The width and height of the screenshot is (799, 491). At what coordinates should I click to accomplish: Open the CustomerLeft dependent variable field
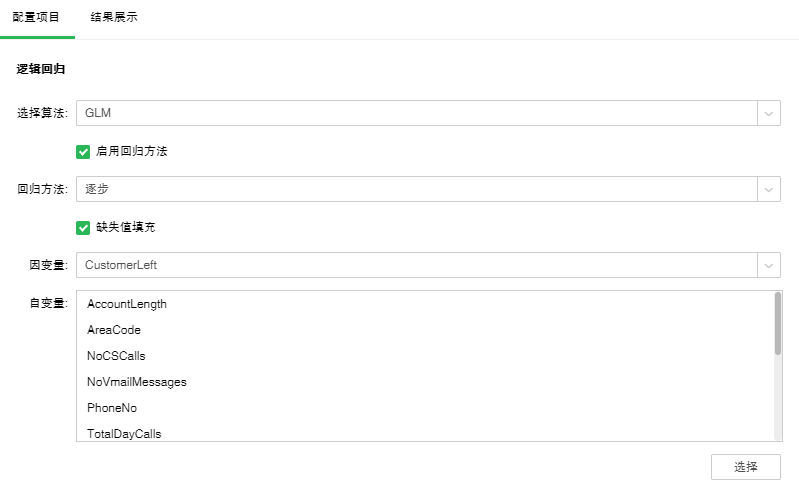pyautogui.click(x=415, y=265)
